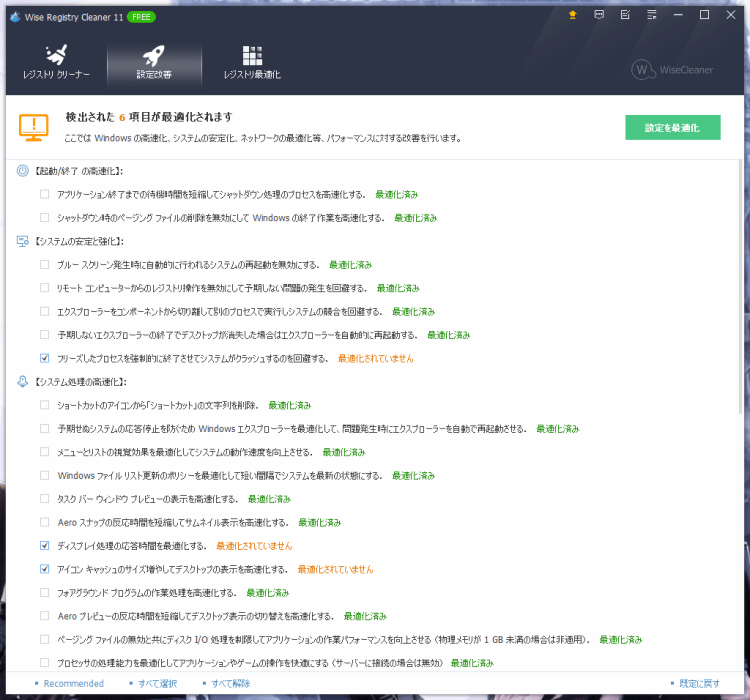Click the Wise Registry Cleaner app icon
This screenshot has height=700, width=750.
(15, 17)
